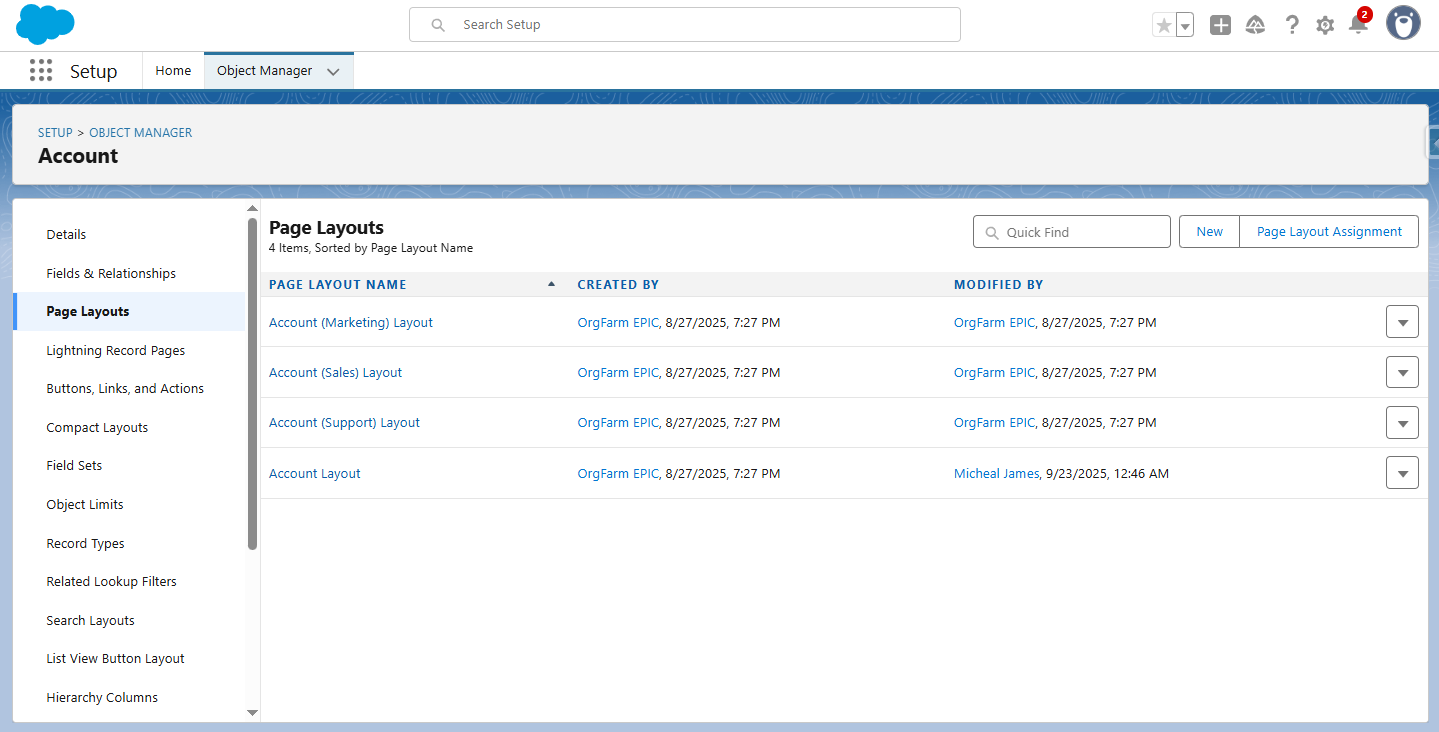
Task: Open the App Launcher grid icon
Action: coord(41,71)
